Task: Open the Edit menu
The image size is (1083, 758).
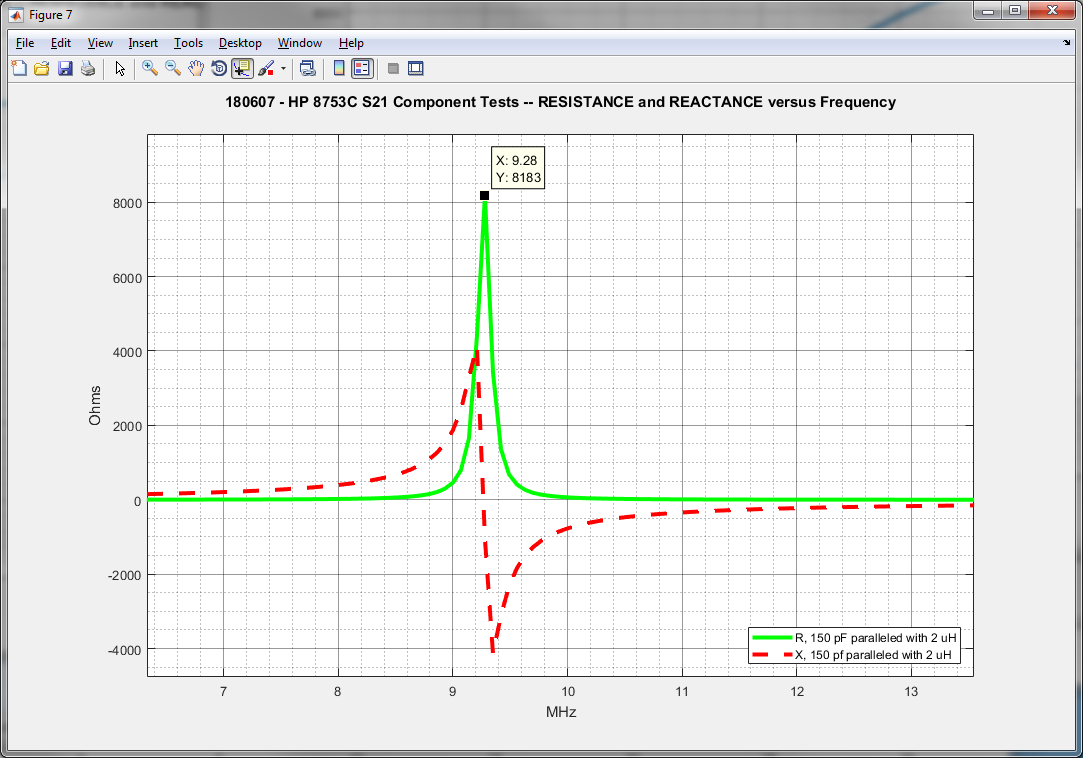Action: pyautogui.click(x=61, y=43)
